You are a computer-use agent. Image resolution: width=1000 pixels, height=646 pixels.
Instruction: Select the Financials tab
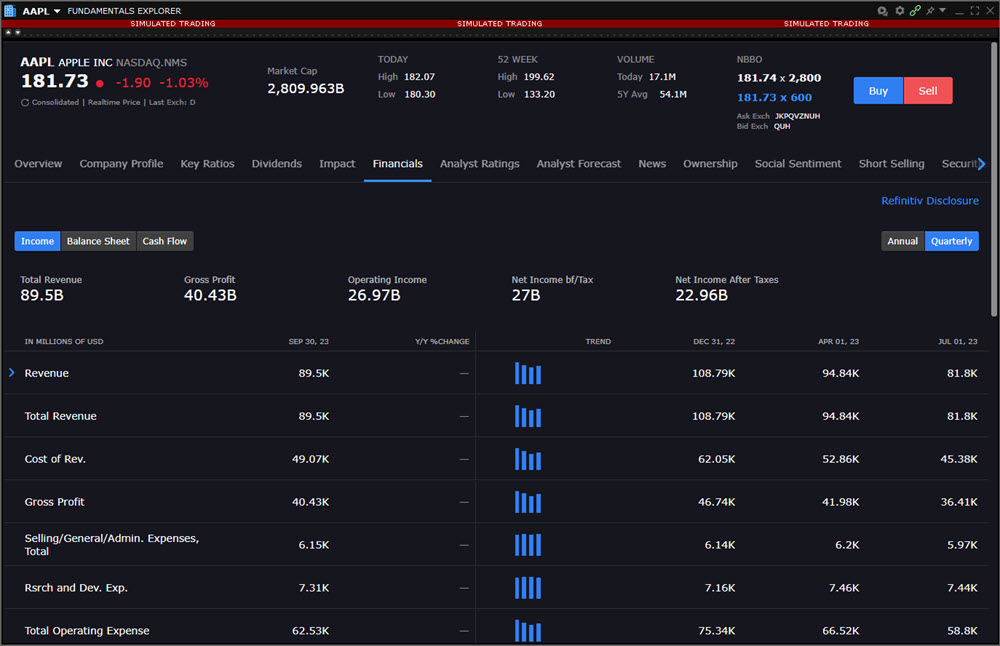point(398,164)
